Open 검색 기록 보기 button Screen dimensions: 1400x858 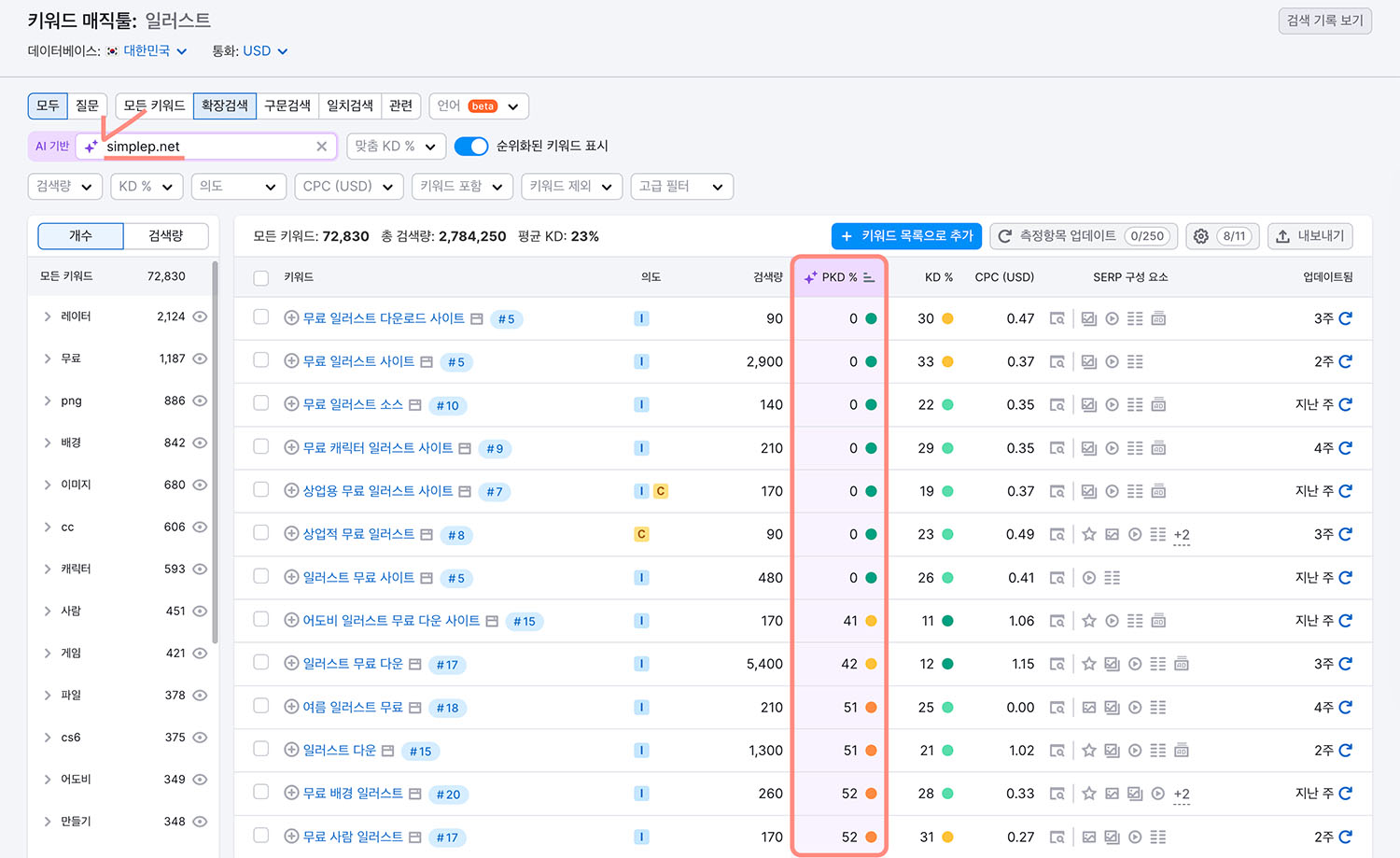tap(1325, 21)
